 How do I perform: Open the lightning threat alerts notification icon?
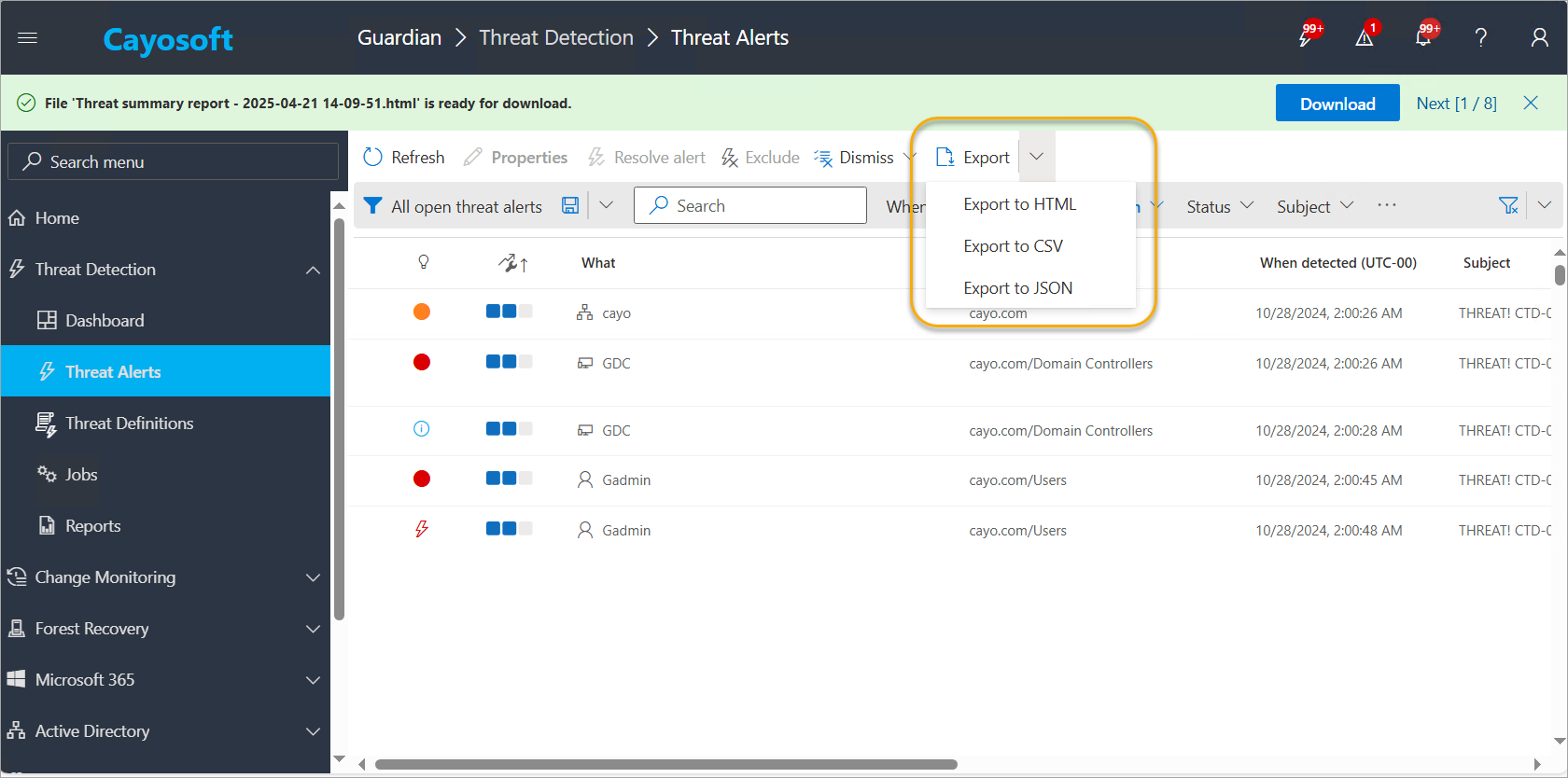(1308, 36)
